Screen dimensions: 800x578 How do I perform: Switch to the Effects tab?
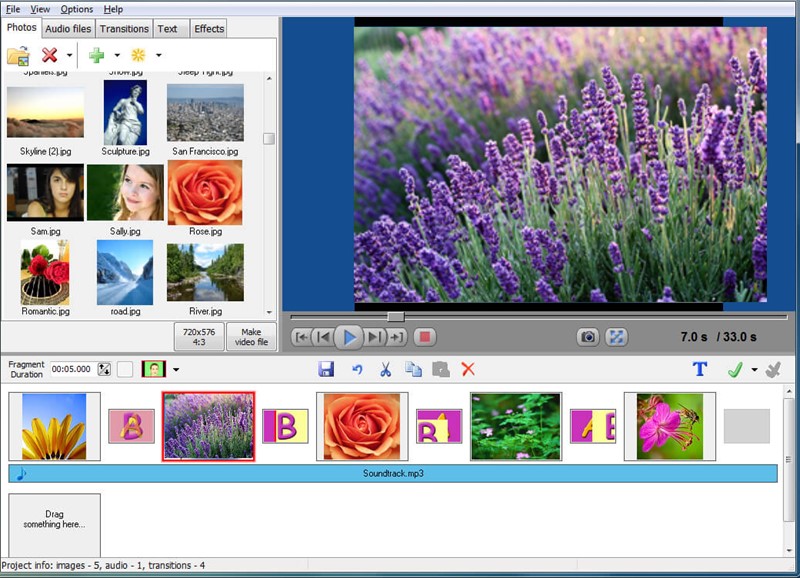pos(209,29)
